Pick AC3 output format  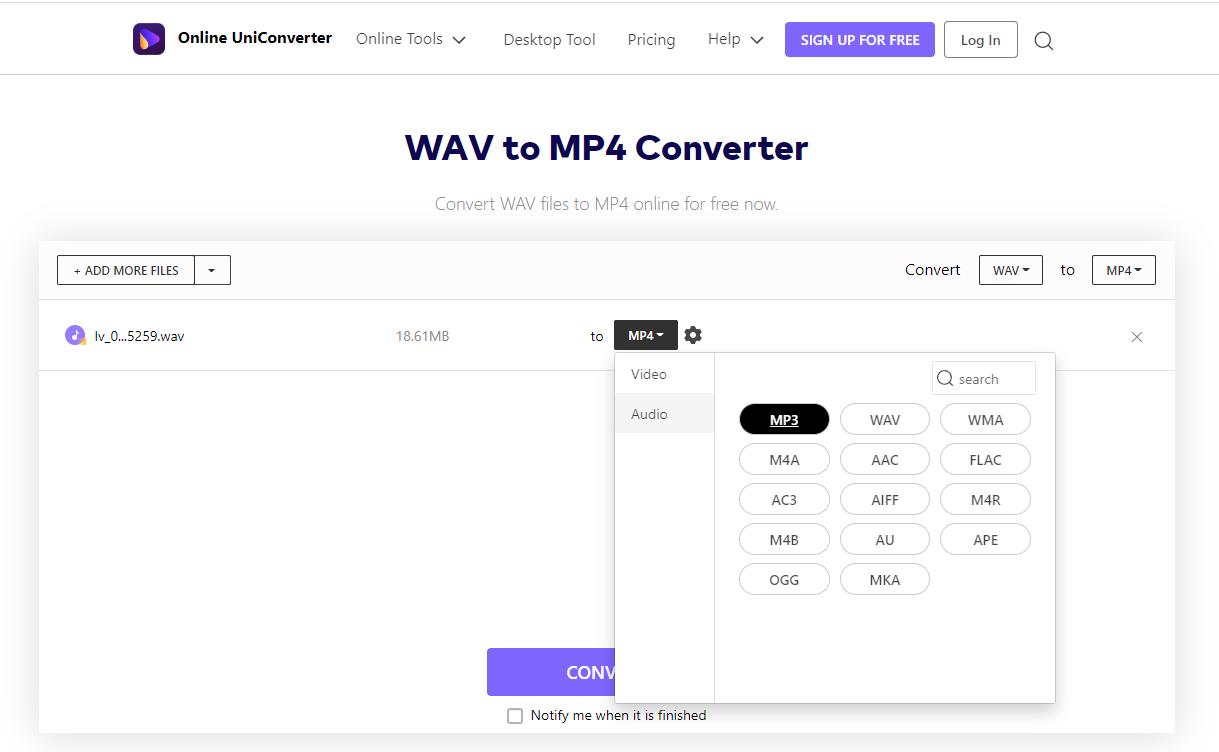[x=784, y=500]
